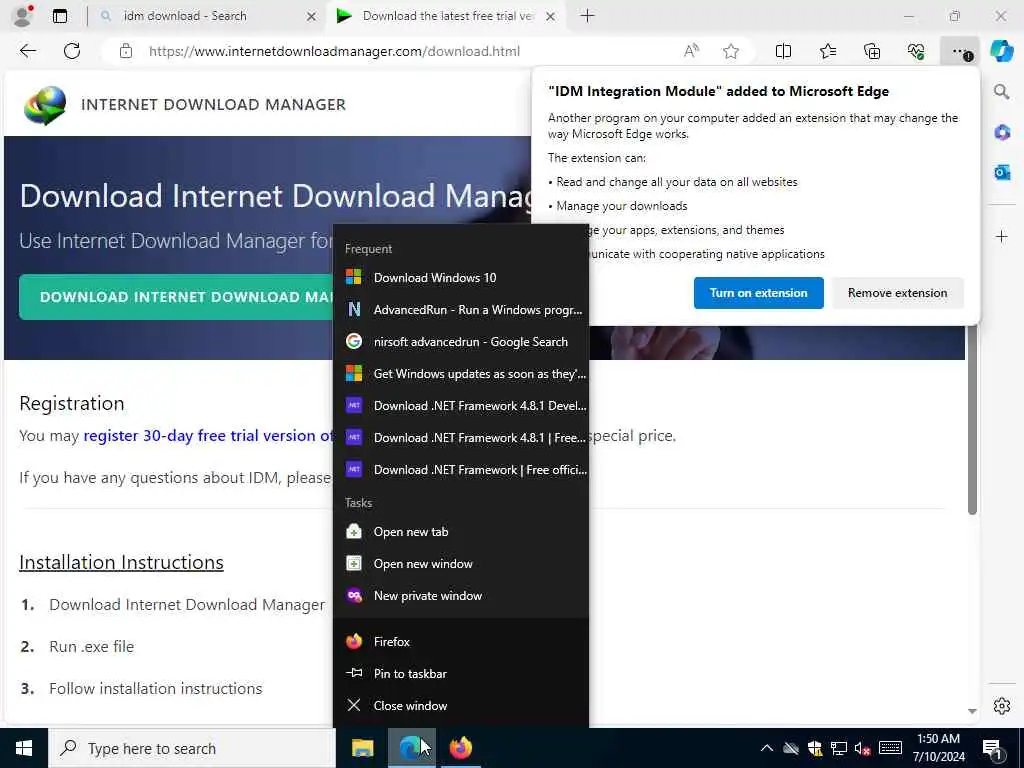Show hidden tray icons chevron
Image resolution: width=1024 pixels, height=768 pixels.
[767, 748]
